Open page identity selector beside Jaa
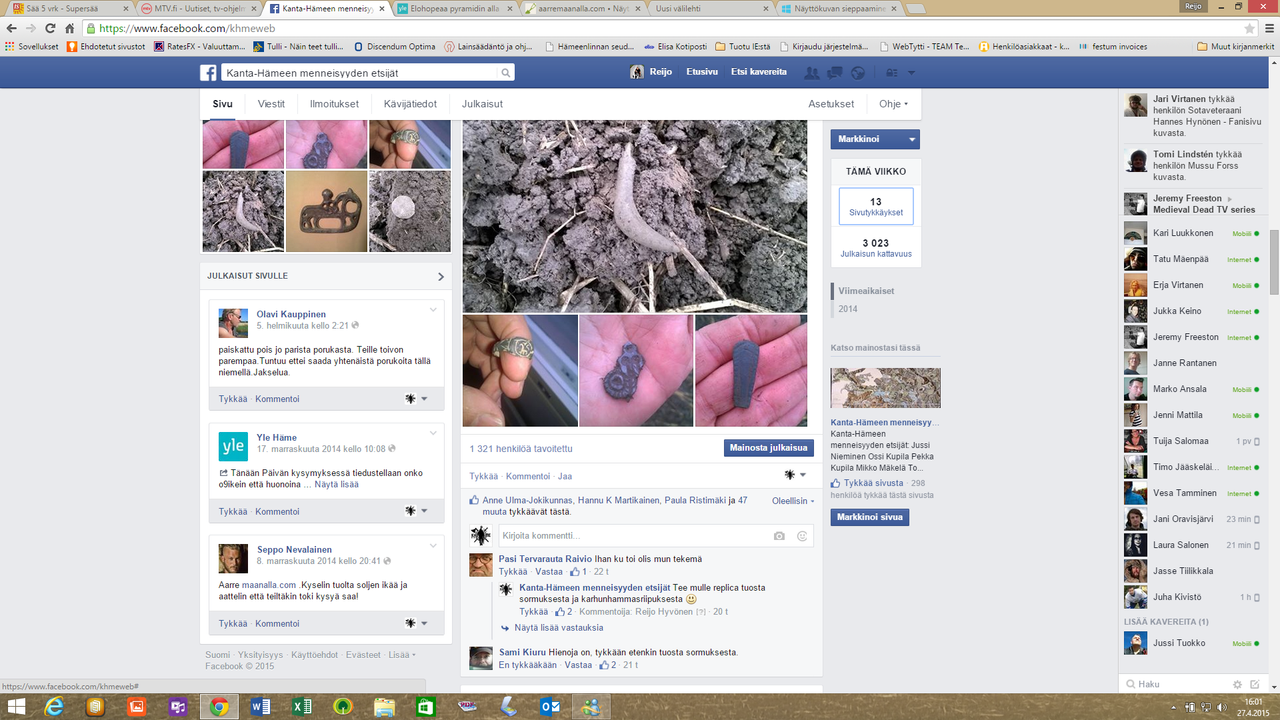This screenshot has width=1280, height=720. [794, 475]
